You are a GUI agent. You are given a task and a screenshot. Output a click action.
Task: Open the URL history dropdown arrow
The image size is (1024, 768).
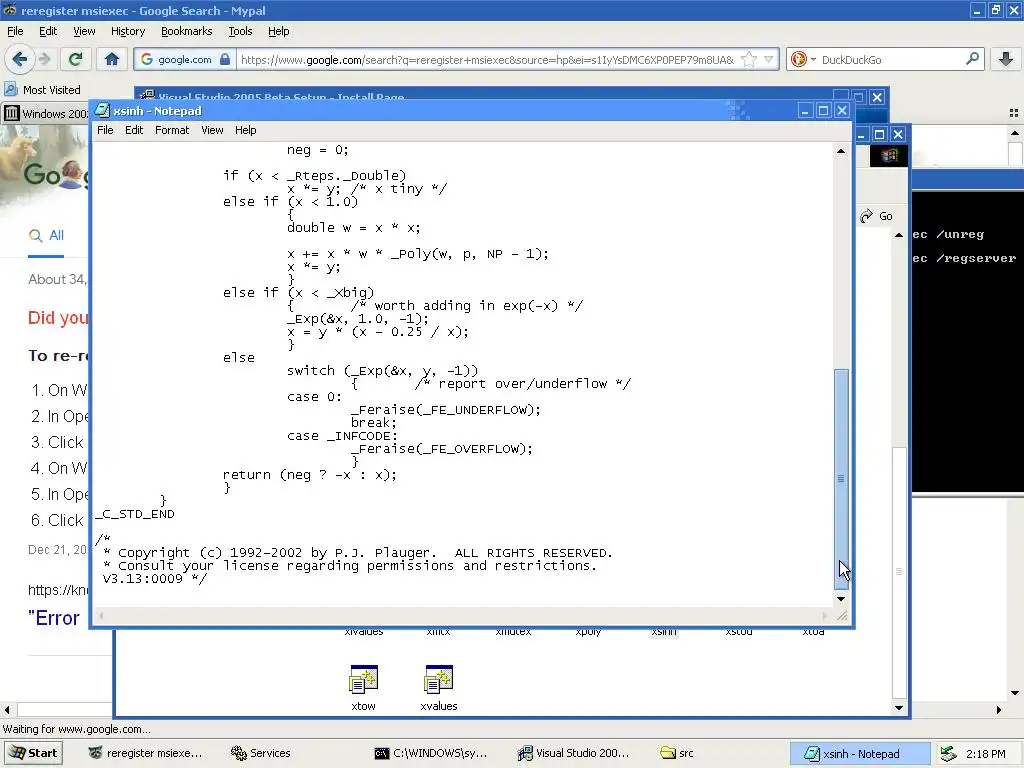769,59
